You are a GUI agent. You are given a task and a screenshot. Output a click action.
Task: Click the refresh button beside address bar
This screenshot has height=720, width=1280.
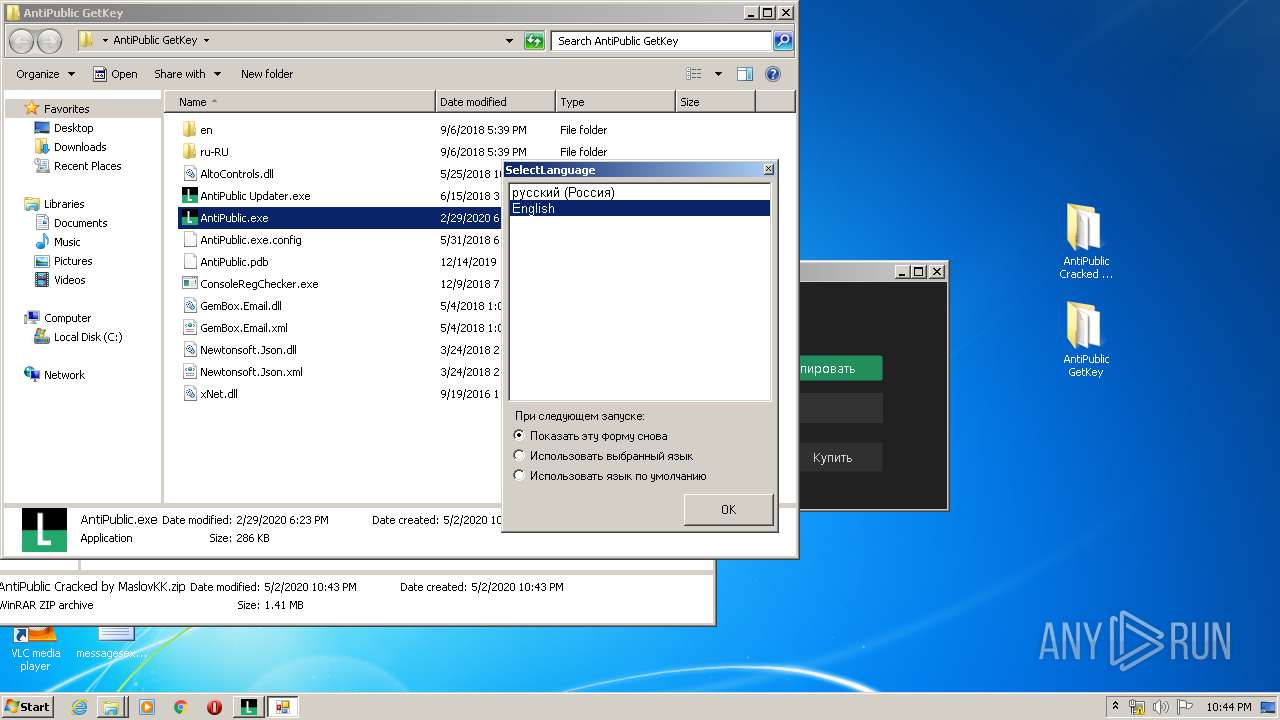point(535,41)
